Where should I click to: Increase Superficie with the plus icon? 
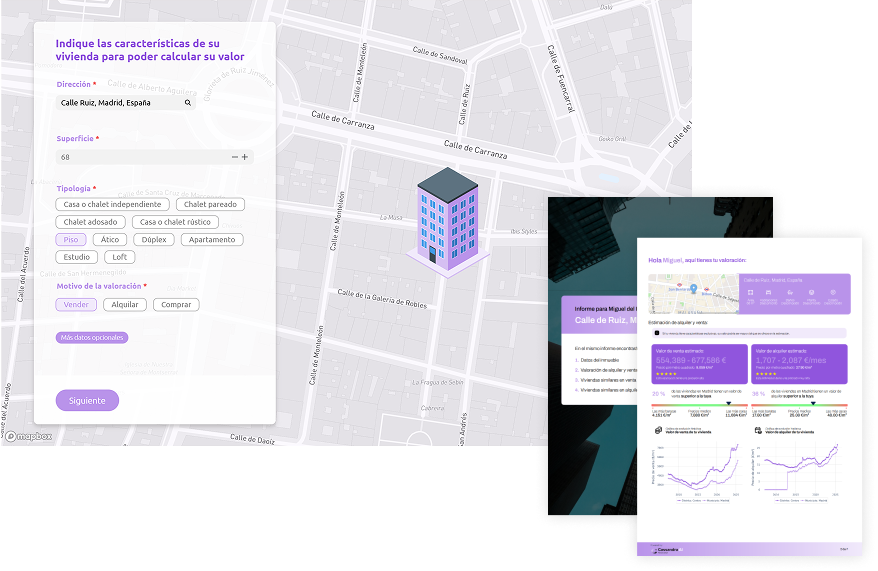click(x=245, y=157)
